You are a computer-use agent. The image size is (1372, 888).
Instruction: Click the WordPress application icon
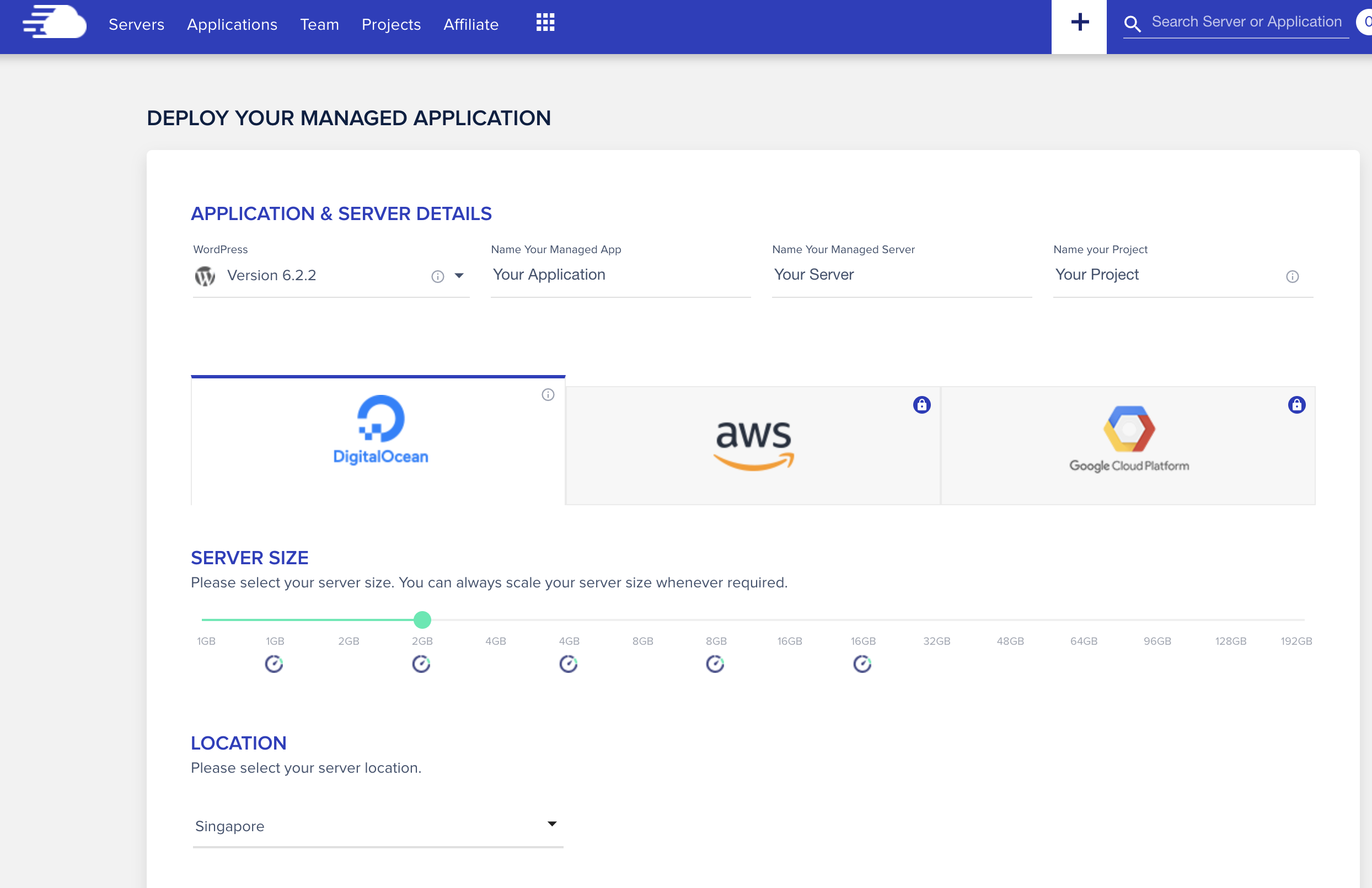206,276
